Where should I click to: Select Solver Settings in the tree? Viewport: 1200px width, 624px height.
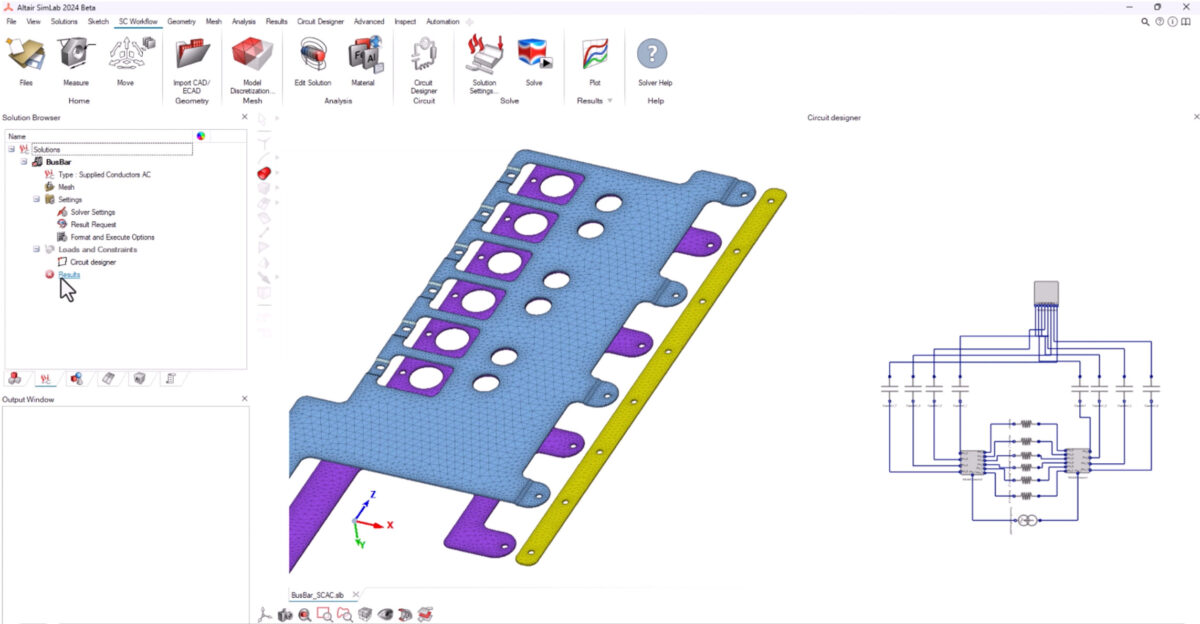92,212
